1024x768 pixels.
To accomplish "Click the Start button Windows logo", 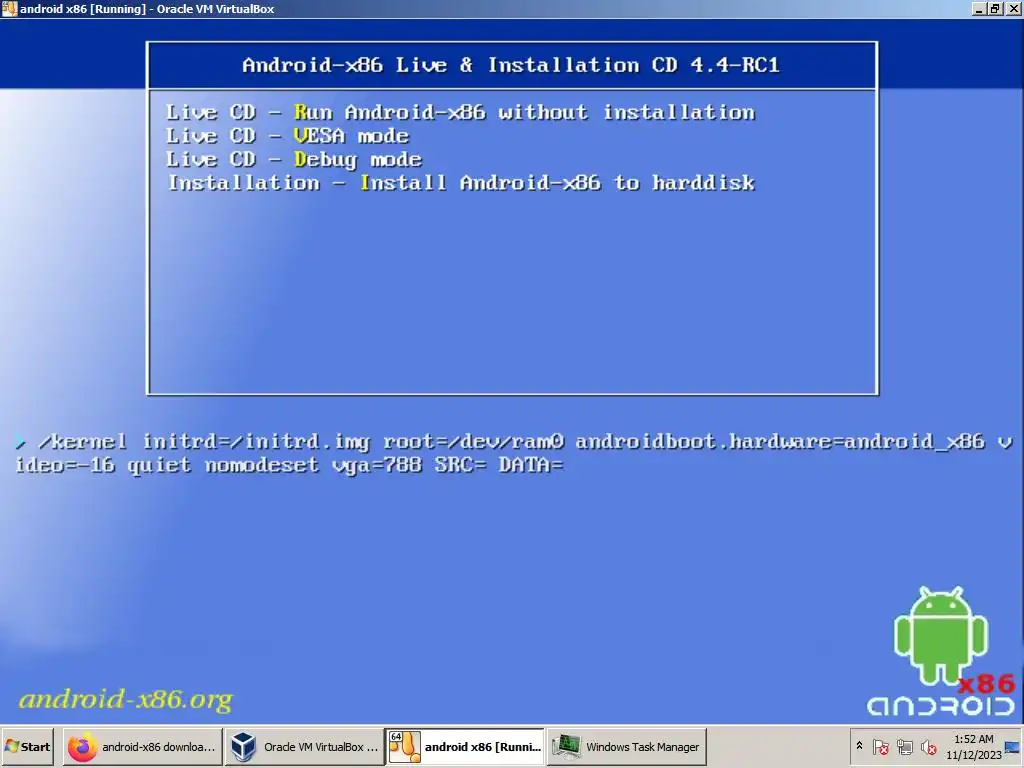I will point(12,746).
